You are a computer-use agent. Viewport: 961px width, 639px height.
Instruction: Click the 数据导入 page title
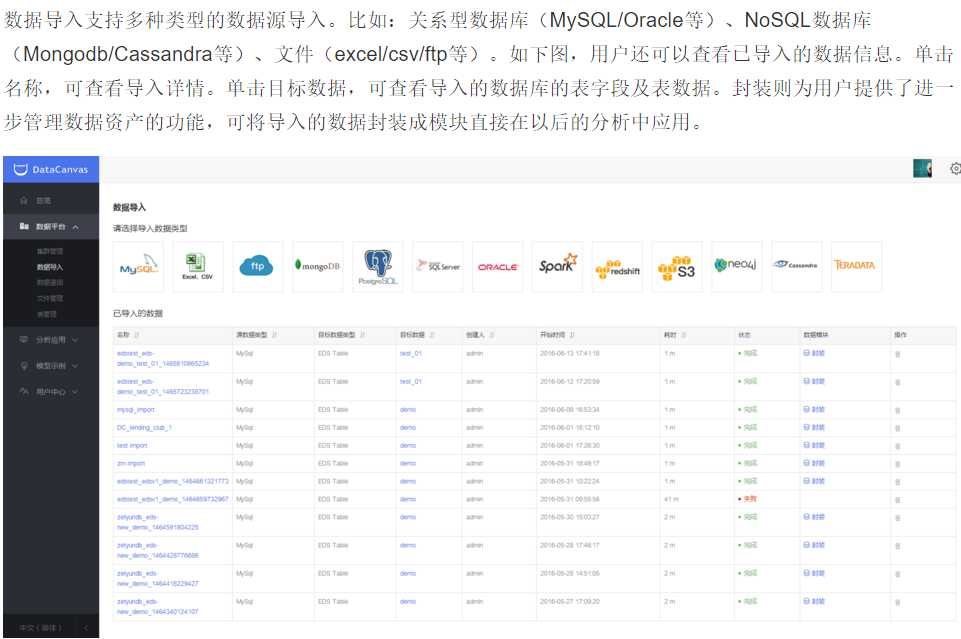(x=129, y=208)
